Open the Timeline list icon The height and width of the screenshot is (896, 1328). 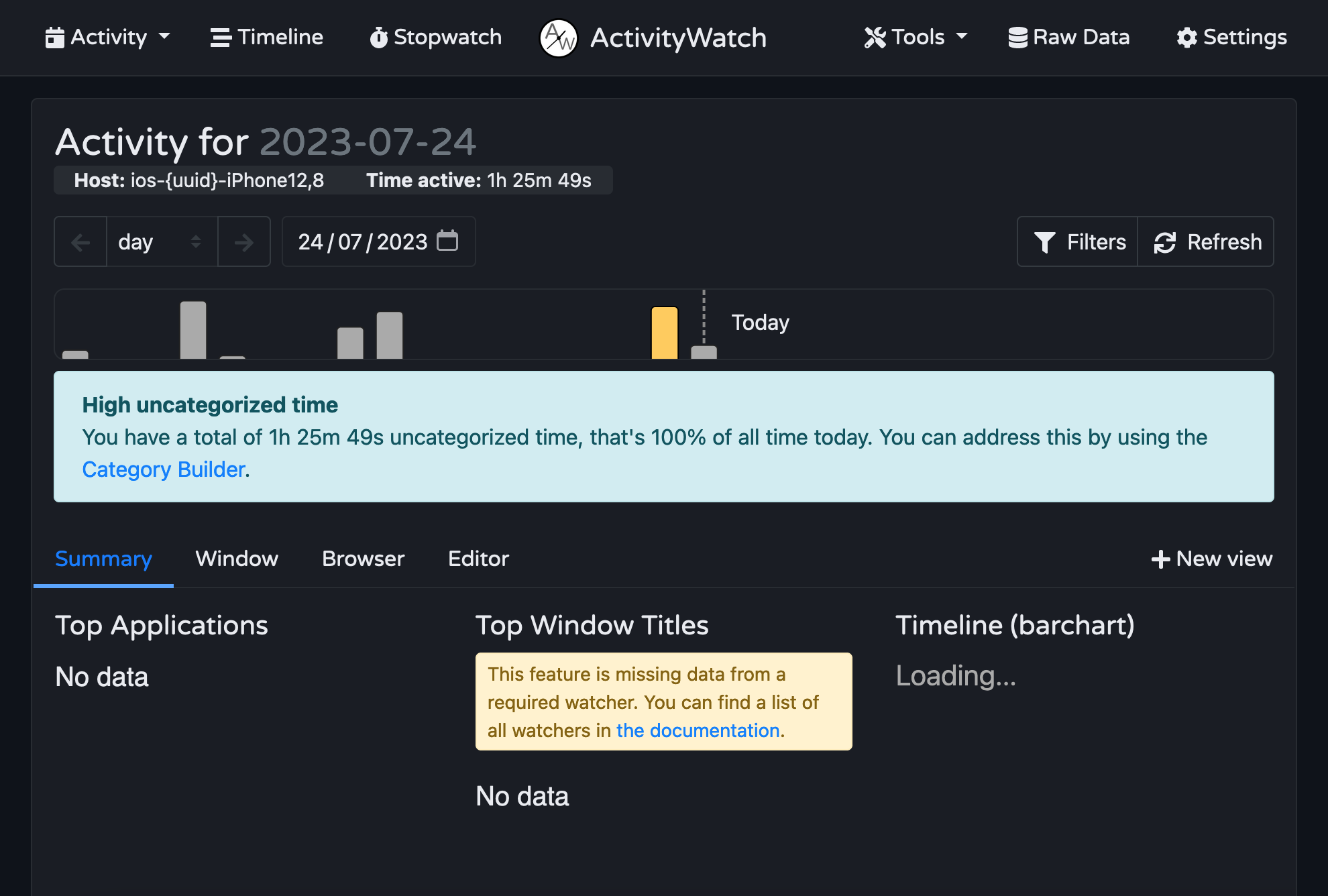(x=221, y=38)
